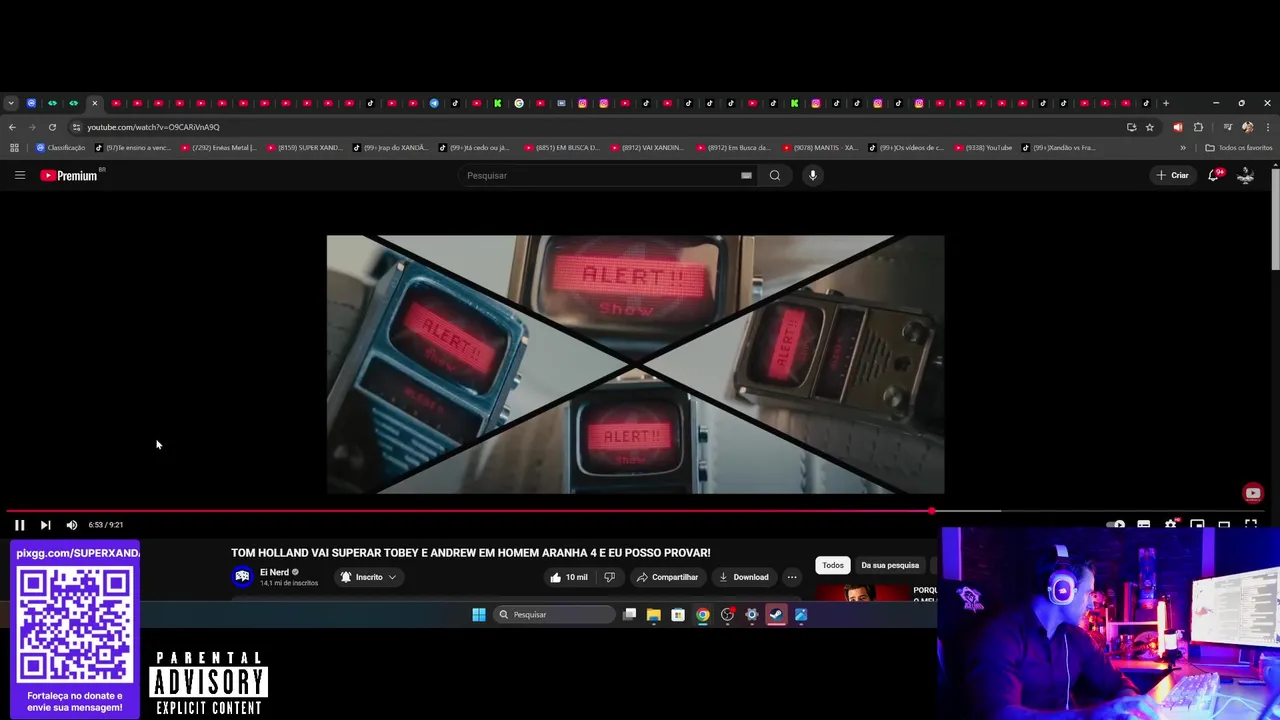1280x720 pixels.
Task: Open apps grid in bookmarks bar
Action: point(14,148)
